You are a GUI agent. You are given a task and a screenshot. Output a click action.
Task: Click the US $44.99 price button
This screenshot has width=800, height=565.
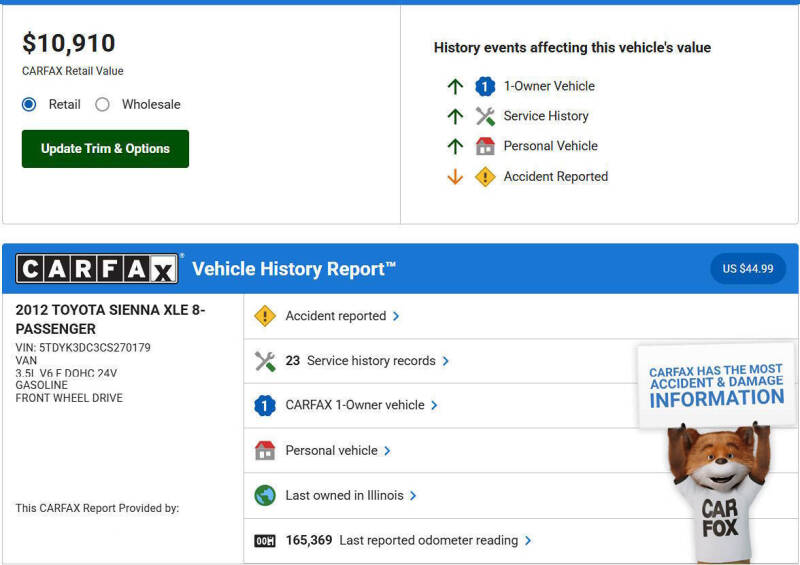click(x=748, y=269)
